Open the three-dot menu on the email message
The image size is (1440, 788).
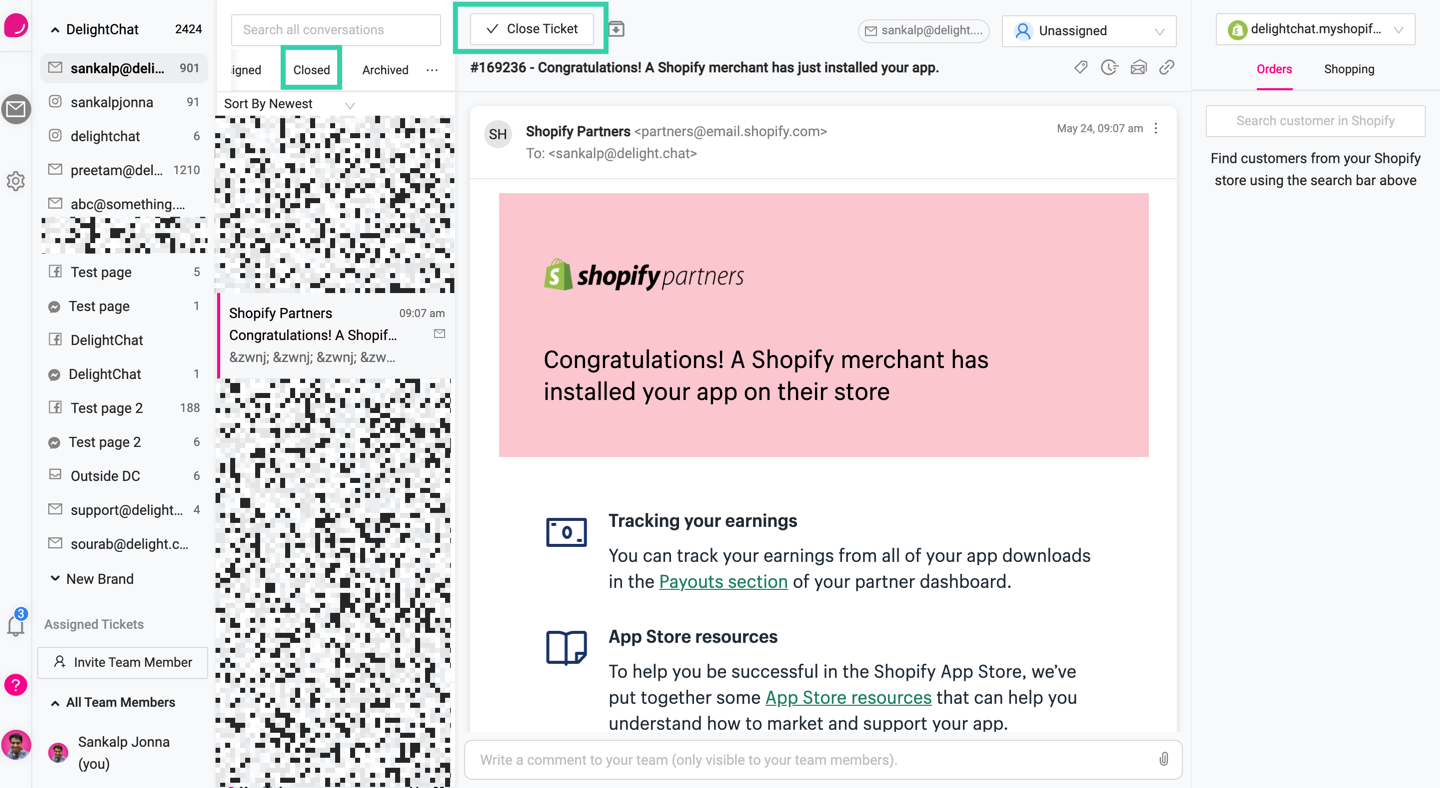[x=1156, y=129]
